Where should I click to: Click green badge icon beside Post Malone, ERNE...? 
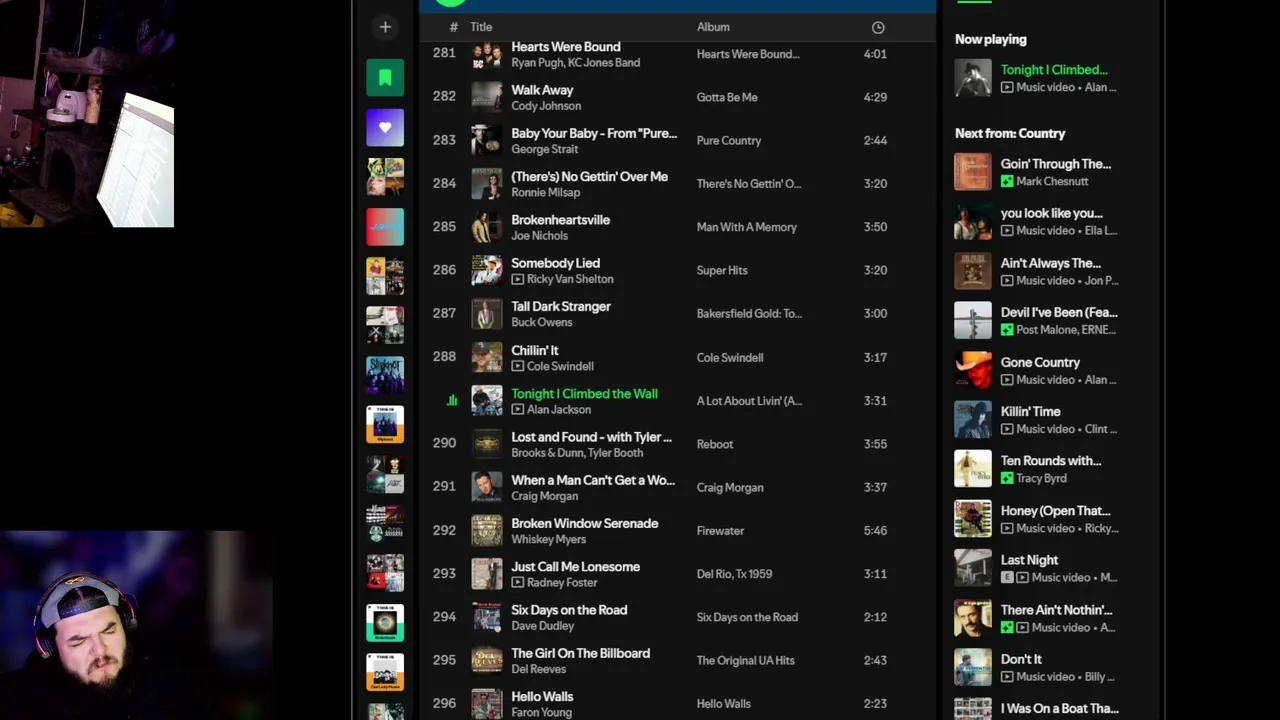(1007, 329)
